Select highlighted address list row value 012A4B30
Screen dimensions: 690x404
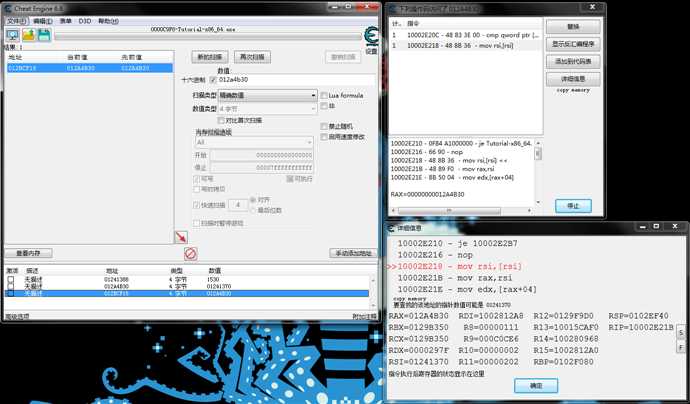point(187,294)
